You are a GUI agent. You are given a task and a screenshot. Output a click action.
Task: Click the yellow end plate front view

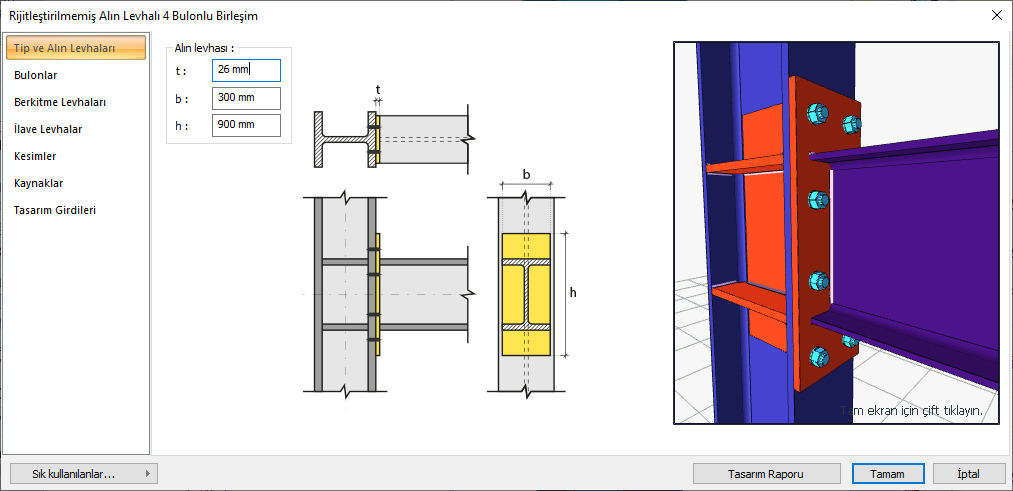coord(526,294)
